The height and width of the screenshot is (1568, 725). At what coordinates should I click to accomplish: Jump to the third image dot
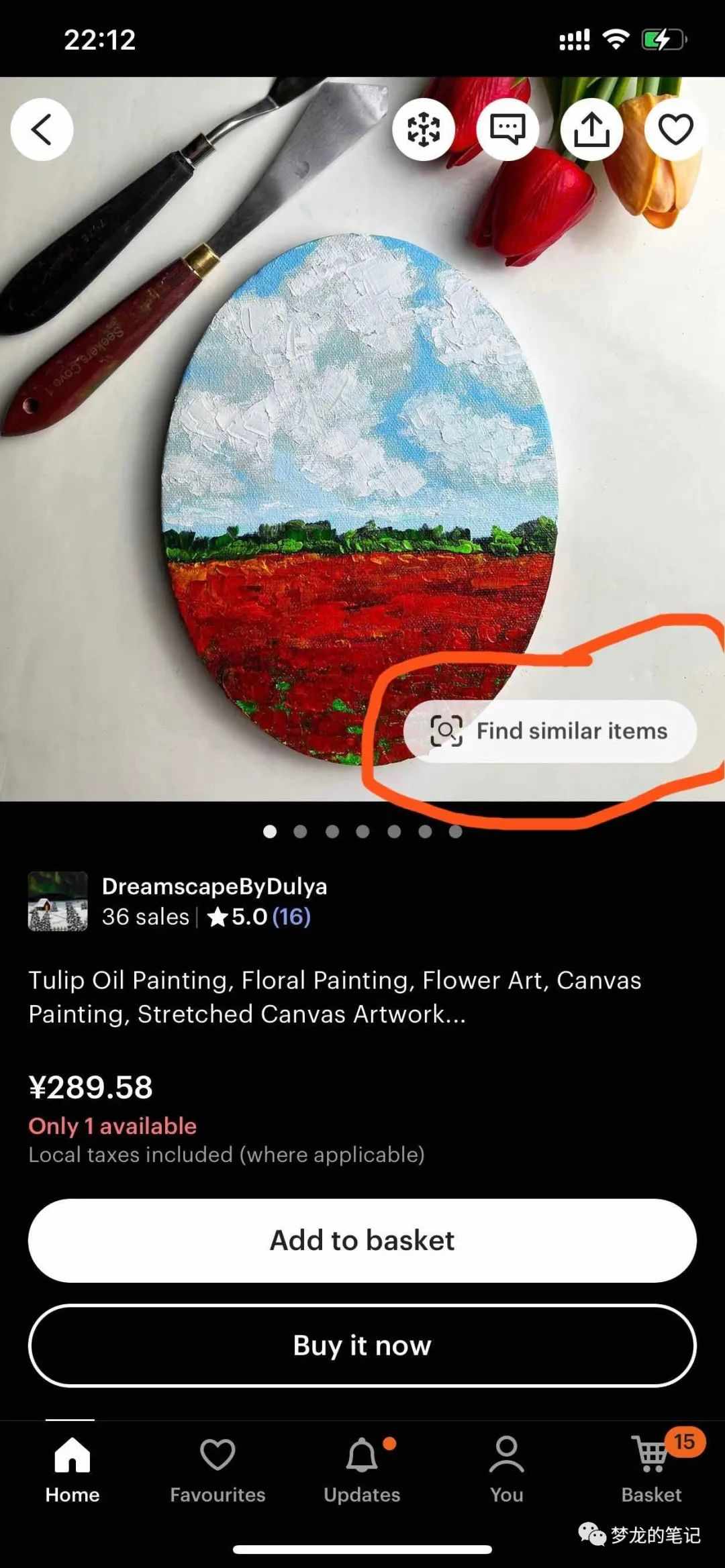332,832
